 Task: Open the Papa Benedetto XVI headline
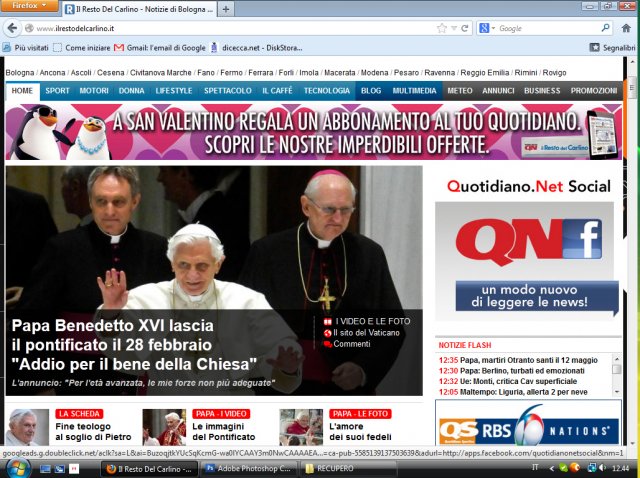(x=134, y=345)
